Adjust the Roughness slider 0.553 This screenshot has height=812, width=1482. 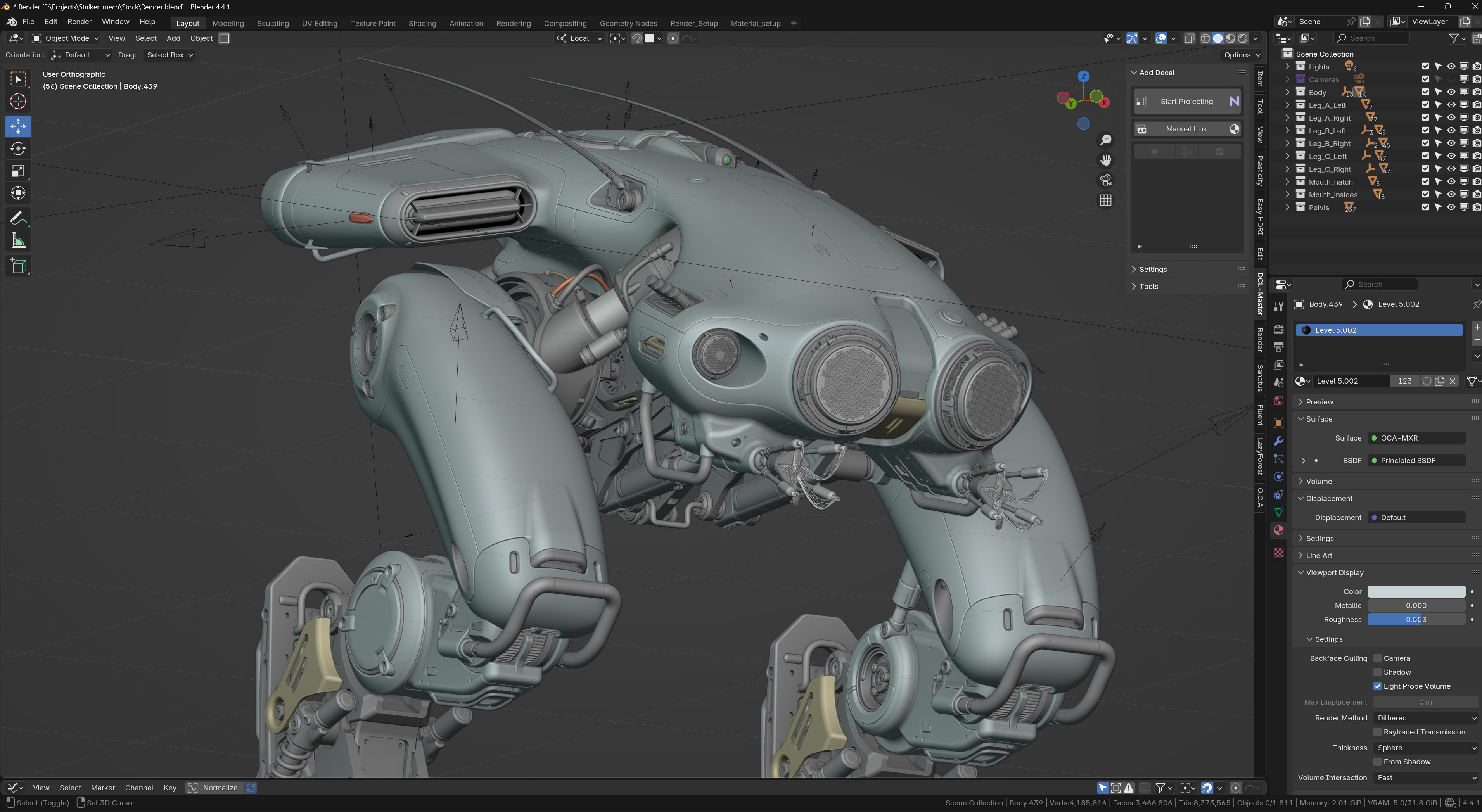[1416, 620]
